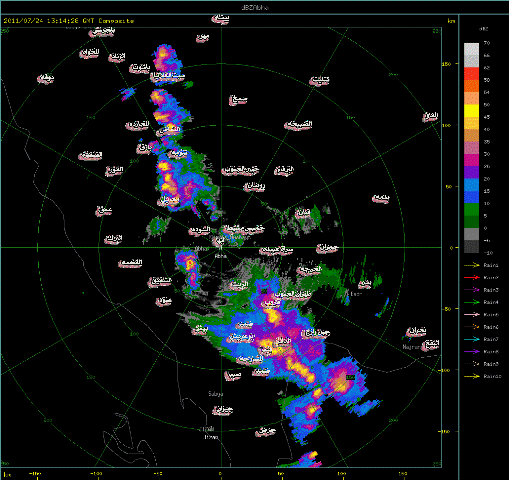
Task: Click the orange dotted arrow legend icon
Action: (472, 327)
